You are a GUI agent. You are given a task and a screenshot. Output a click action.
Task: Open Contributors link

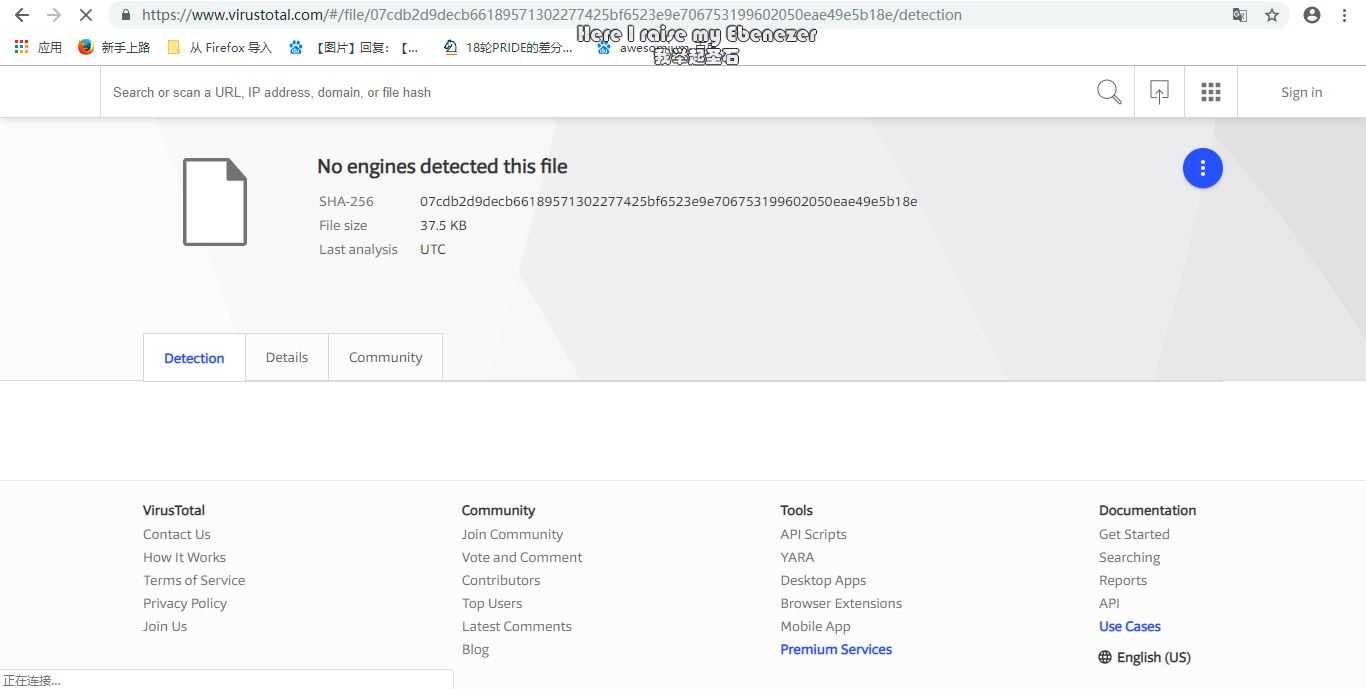click(501, 580)
